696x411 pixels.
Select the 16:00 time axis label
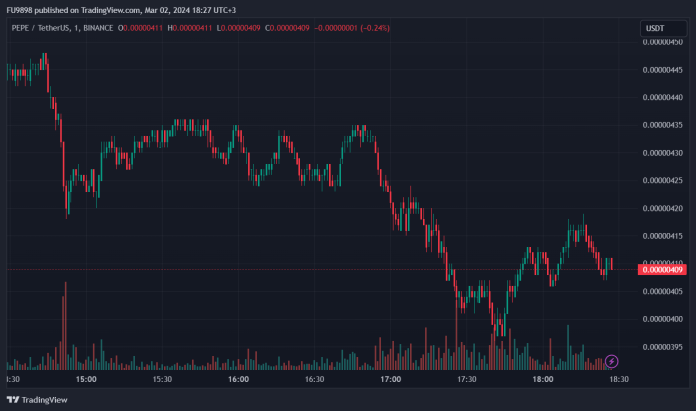238,380
